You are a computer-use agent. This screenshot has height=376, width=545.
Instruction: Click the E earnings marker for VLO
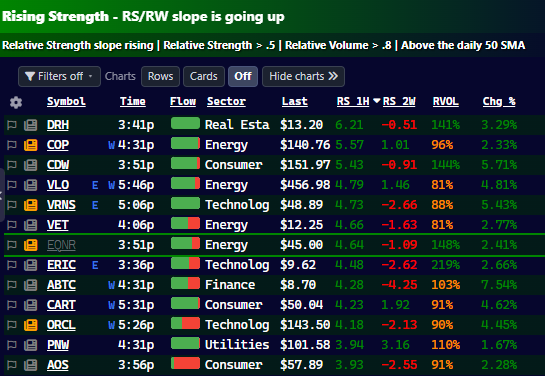click(95, 185)
